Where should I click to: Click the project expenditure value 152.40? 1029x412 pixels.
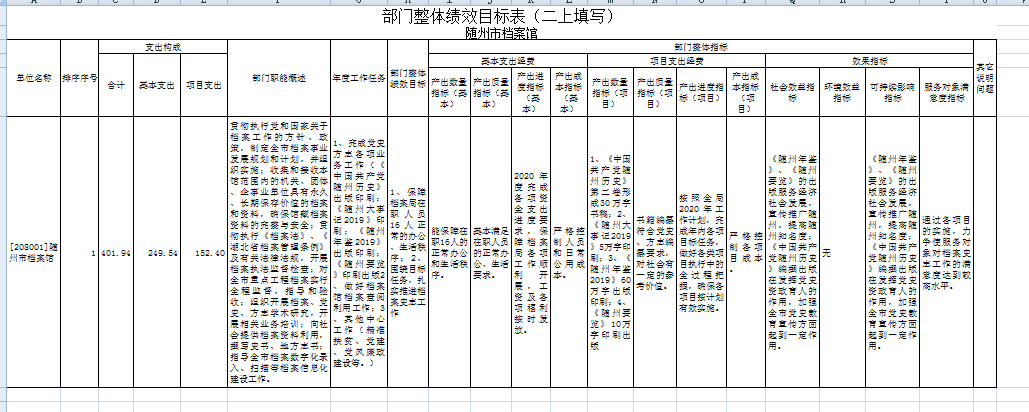203,253
